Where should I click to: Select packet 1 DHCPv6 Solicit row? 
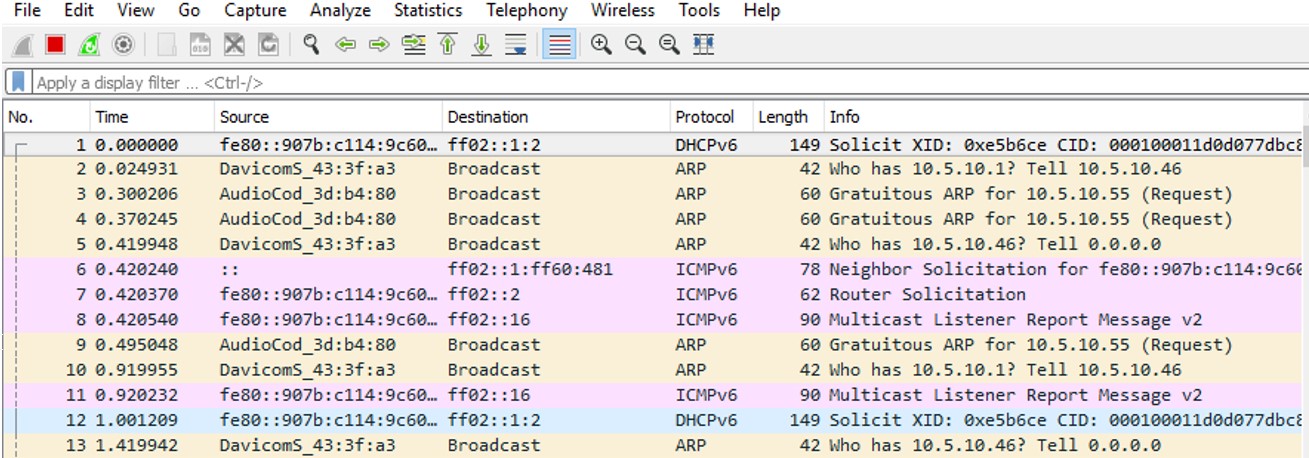(x=651, y=144)
